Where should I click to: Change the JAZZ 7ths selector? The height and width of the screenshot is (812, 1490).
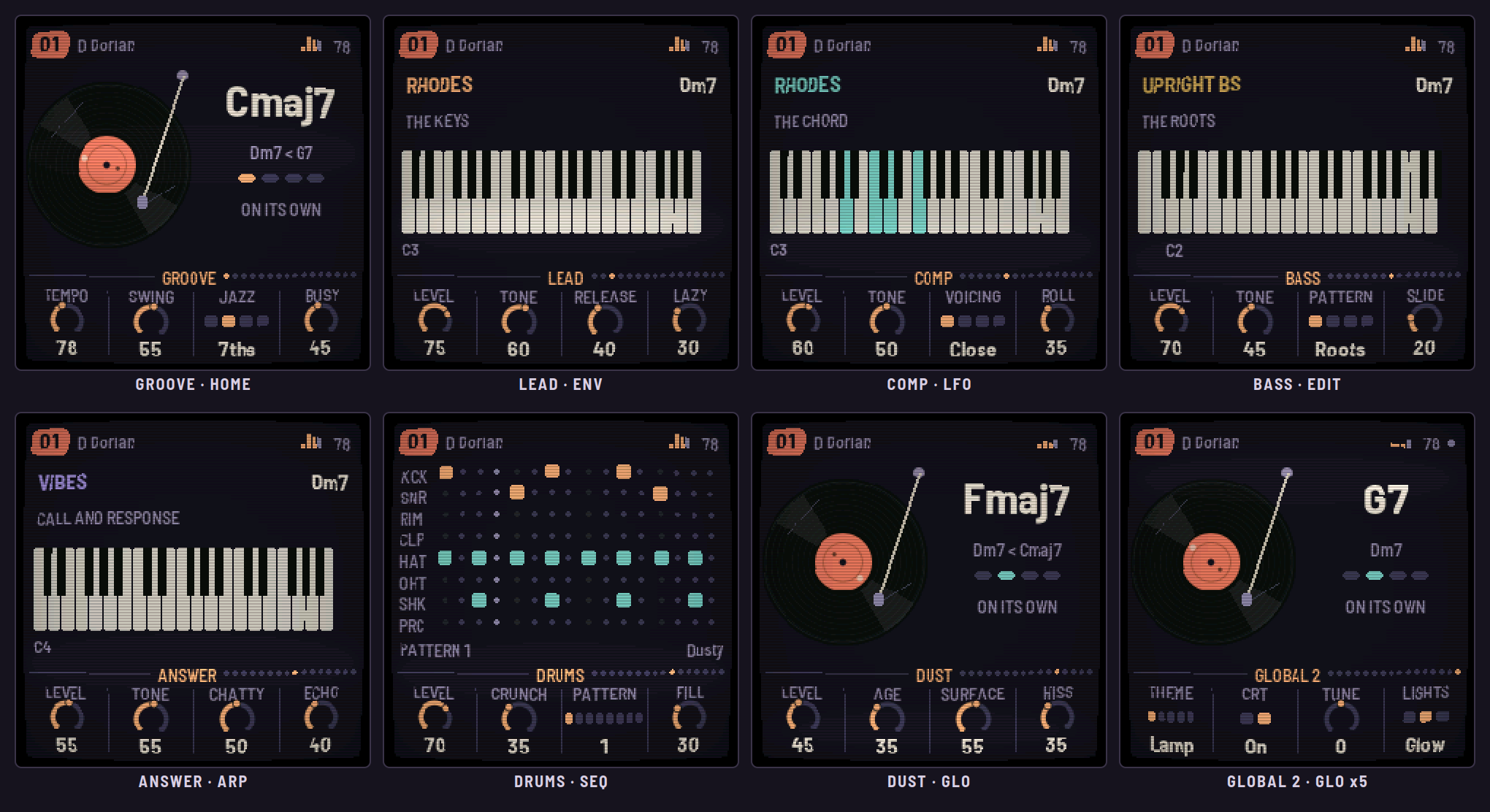(237, 321)
